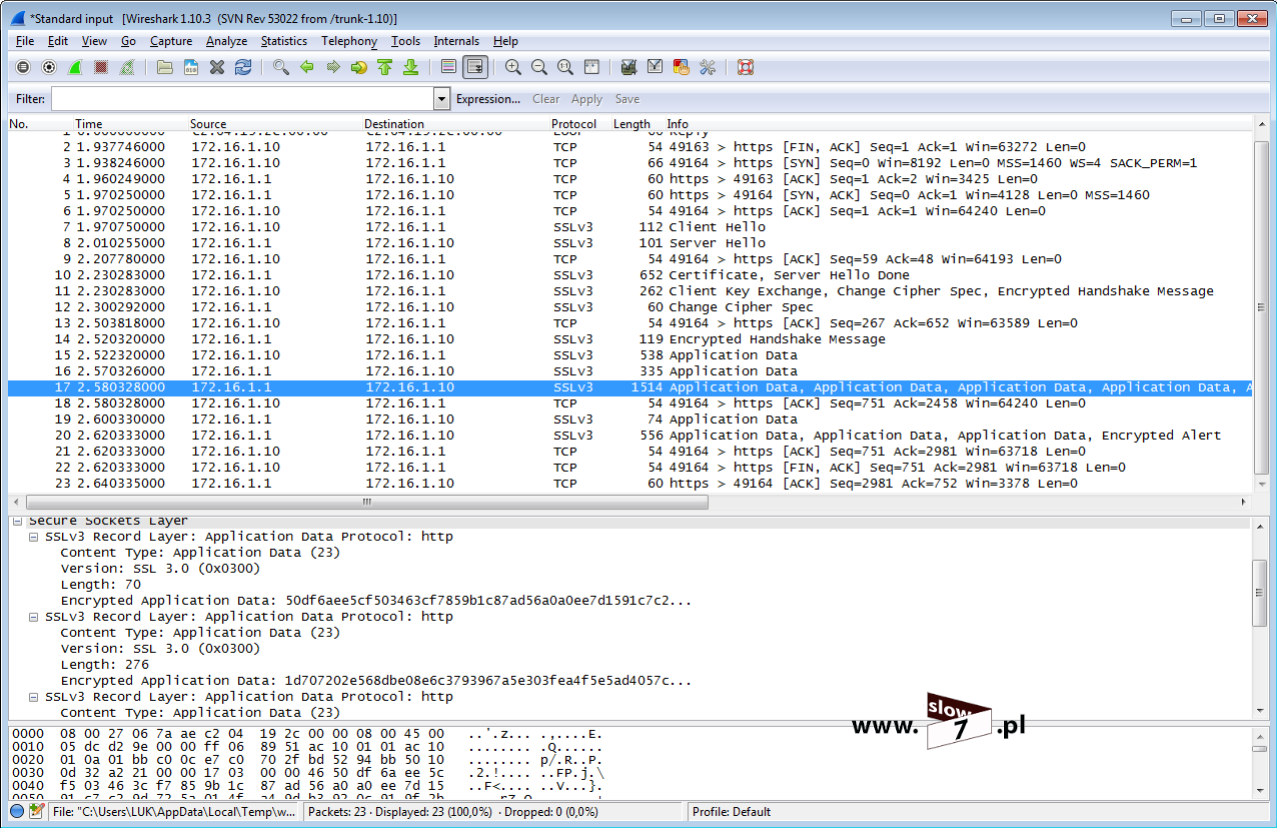Click the Clear filter button

click(x=546, y=99)
